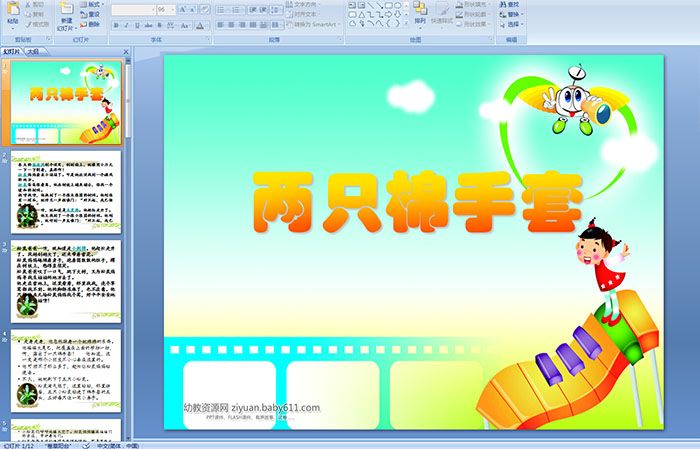Select the triangle shape in gallery
Screen dimensions: 700x449
(x=362, y=15)
